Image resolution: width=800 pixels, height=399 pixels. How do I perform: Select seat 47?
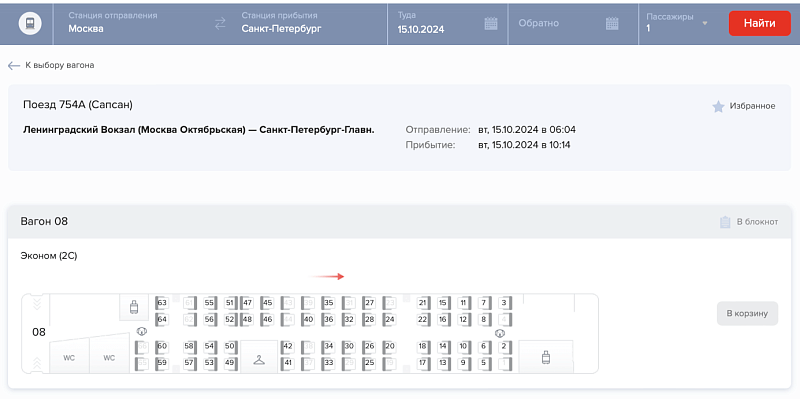click(x=247, y=303)
